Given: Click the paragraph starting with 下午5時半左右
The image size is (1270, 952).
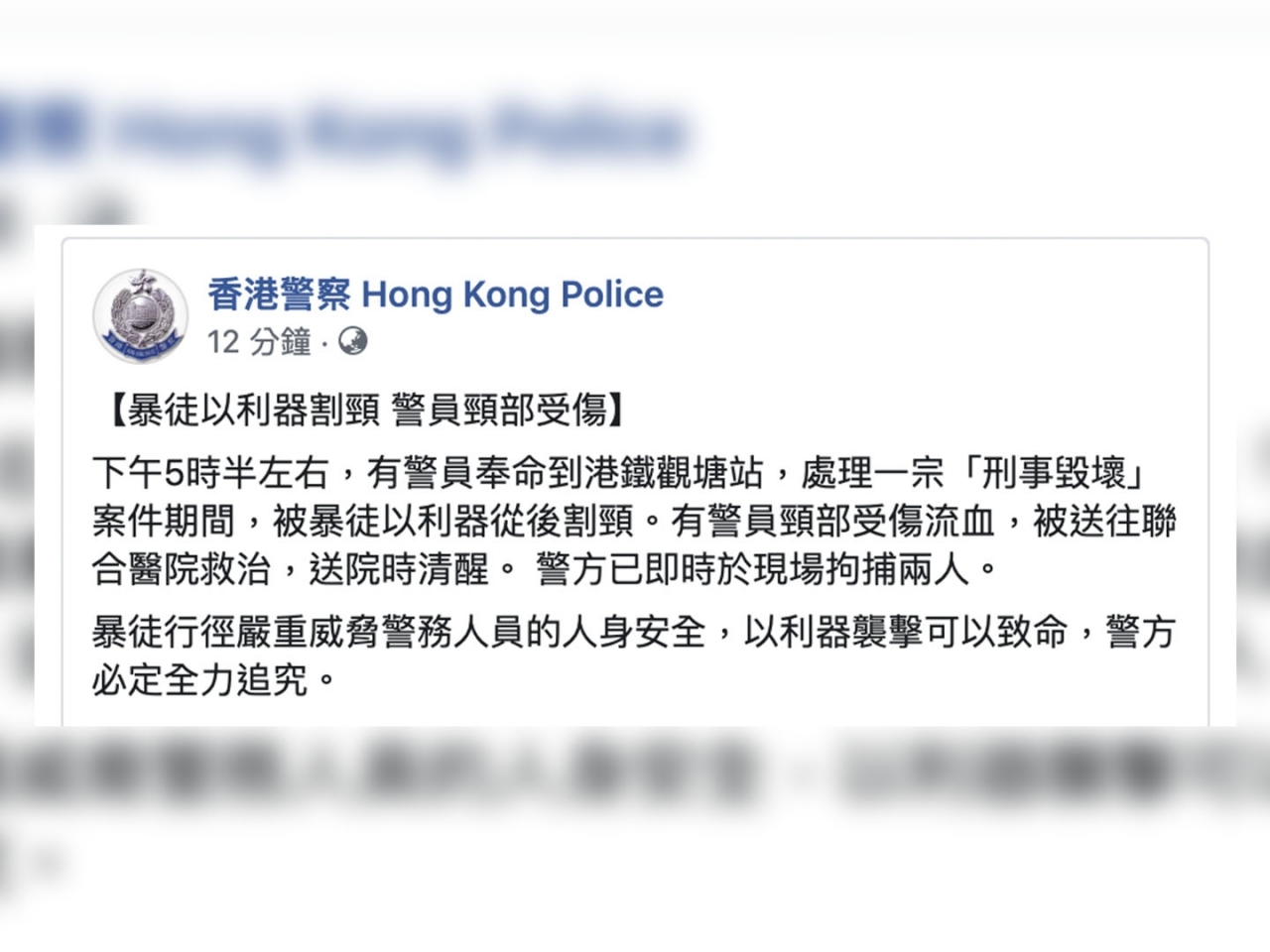Looking at the screenshot, I should (x=635, y=521).
